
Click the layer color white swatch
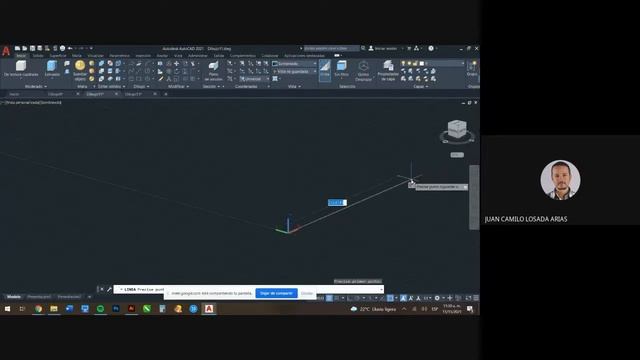[422, 63]
